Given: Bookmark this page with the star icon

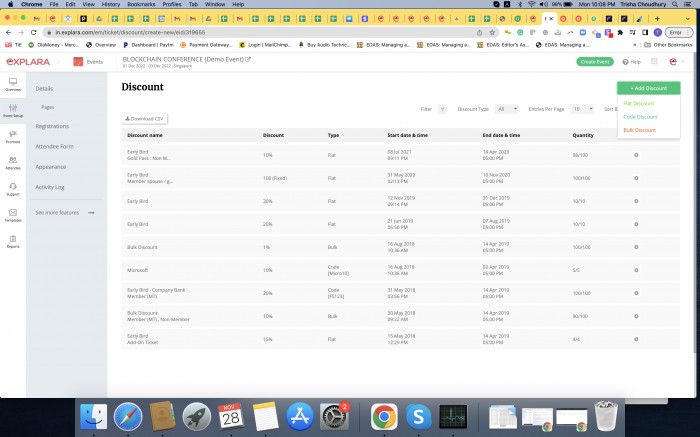Looking at the screenshot, I should (492, 33).
